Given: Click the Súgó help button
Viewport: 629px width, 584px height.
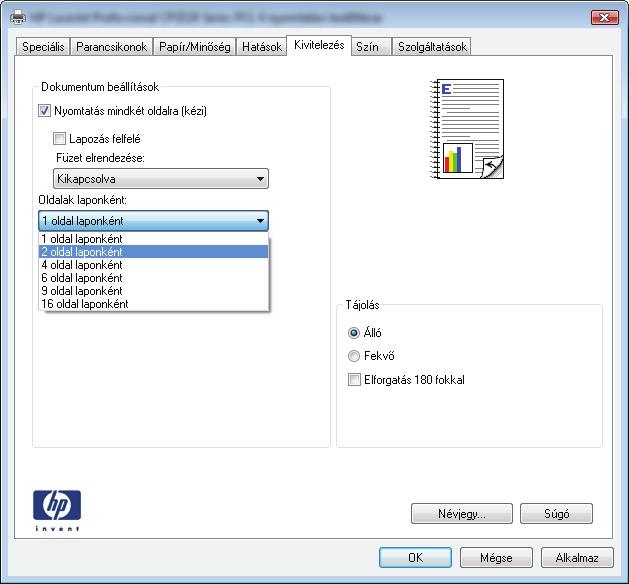Looking at the screenshot, I should coord(556,514).
